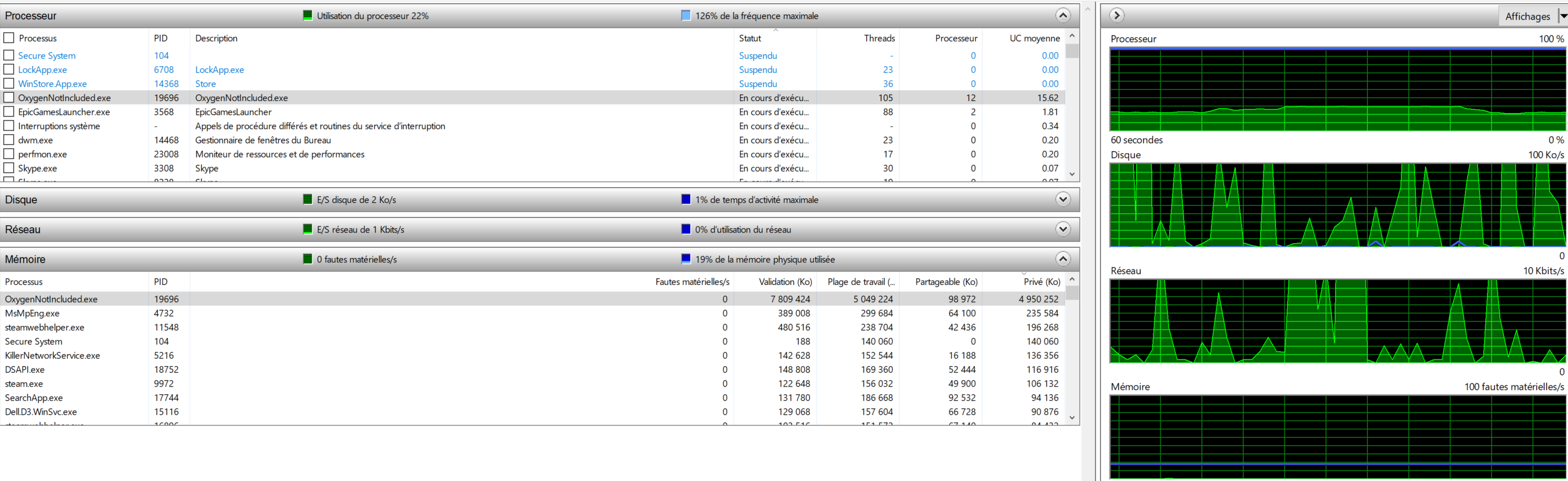Viewport: 1568px width, 481px height.
Task: Click the green network I/O indicator square
Action: click(x=307, y=229)
